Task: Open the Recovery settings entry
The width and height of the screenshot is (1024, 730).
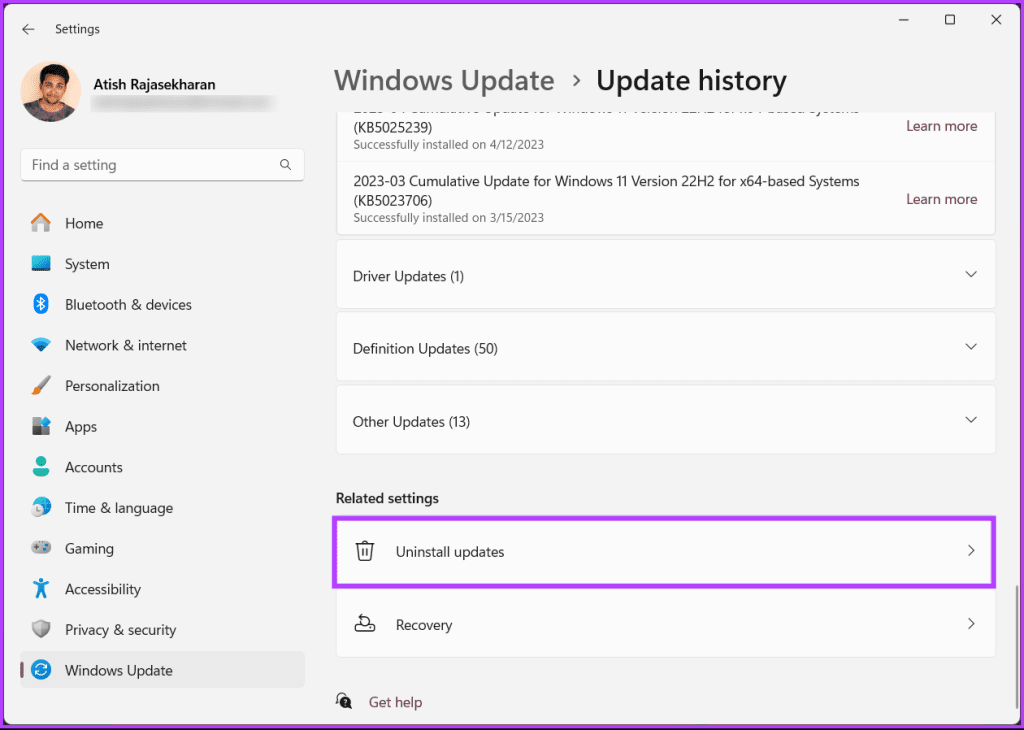Action: pos(665,624)
